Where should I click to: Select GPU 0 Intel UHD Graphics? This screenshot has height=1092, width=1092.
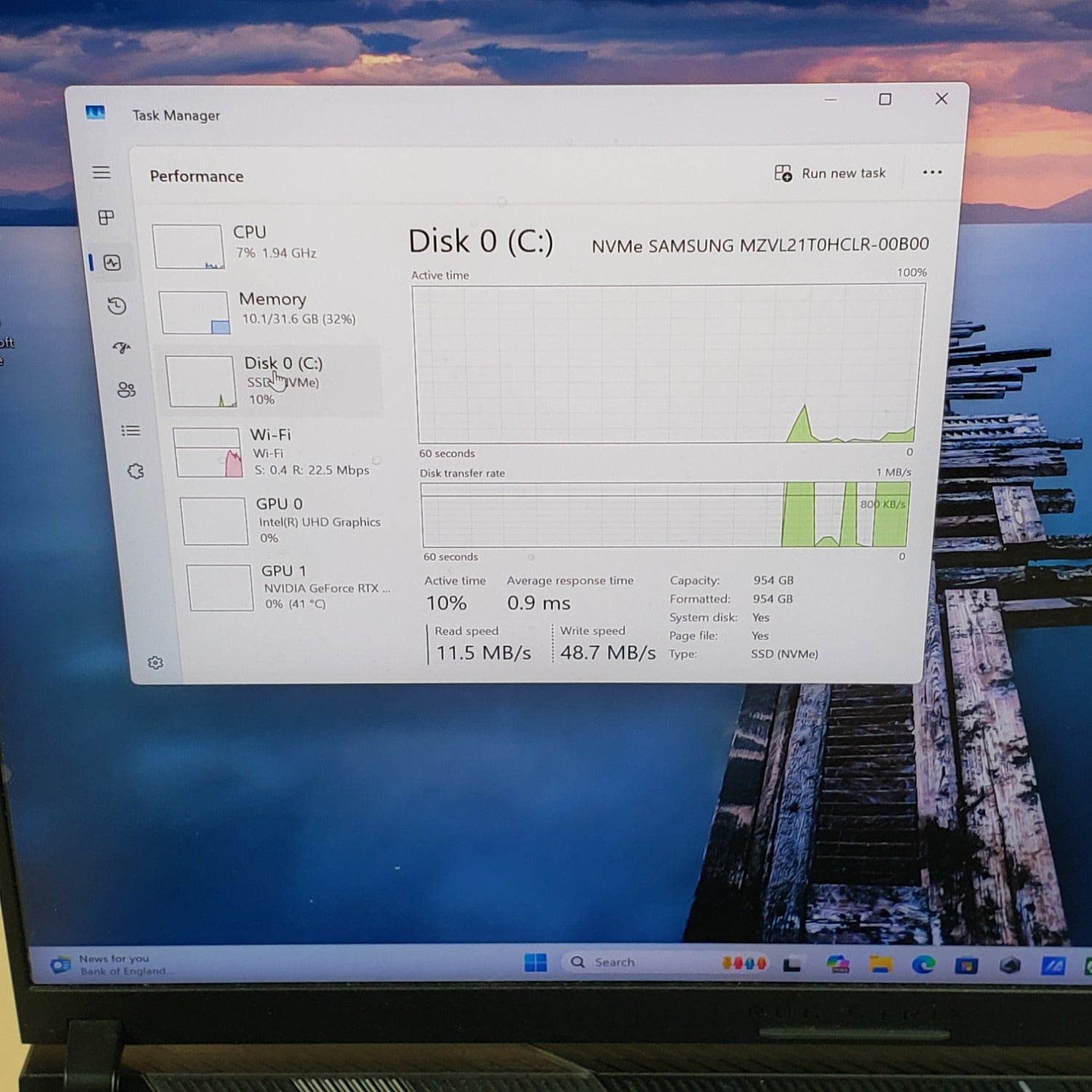click(284, 521)
